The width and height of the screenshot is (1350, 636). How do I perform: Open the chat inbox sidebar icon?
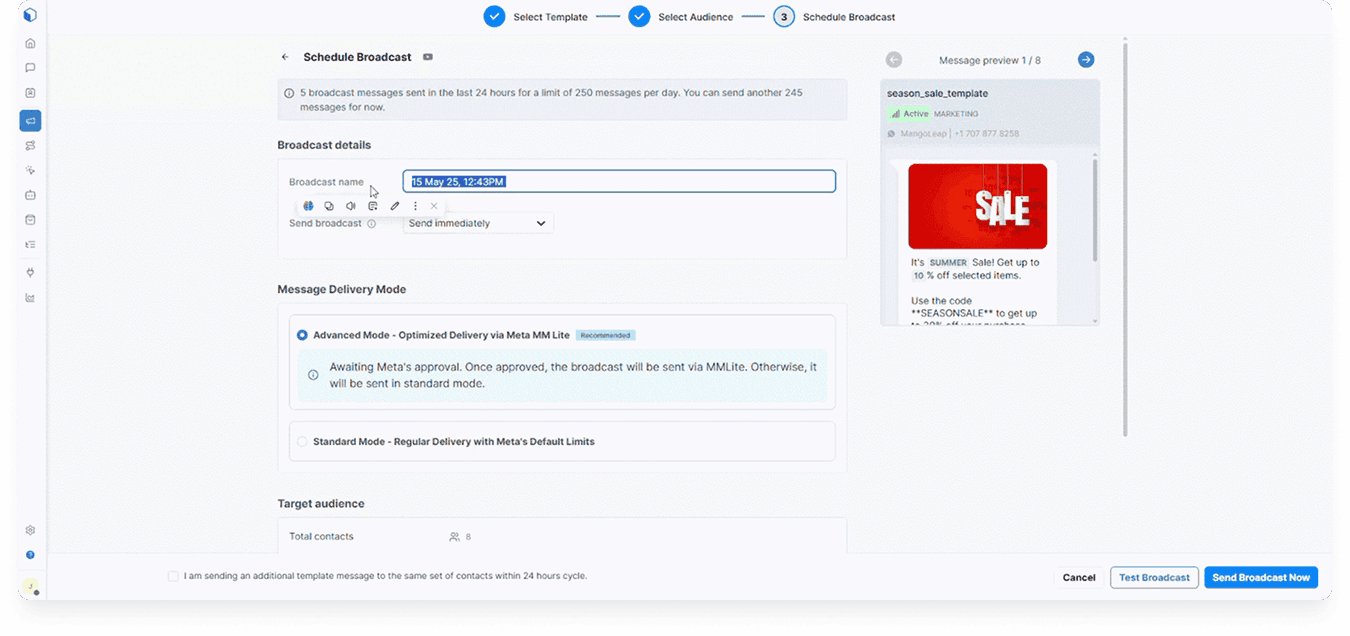30,68
